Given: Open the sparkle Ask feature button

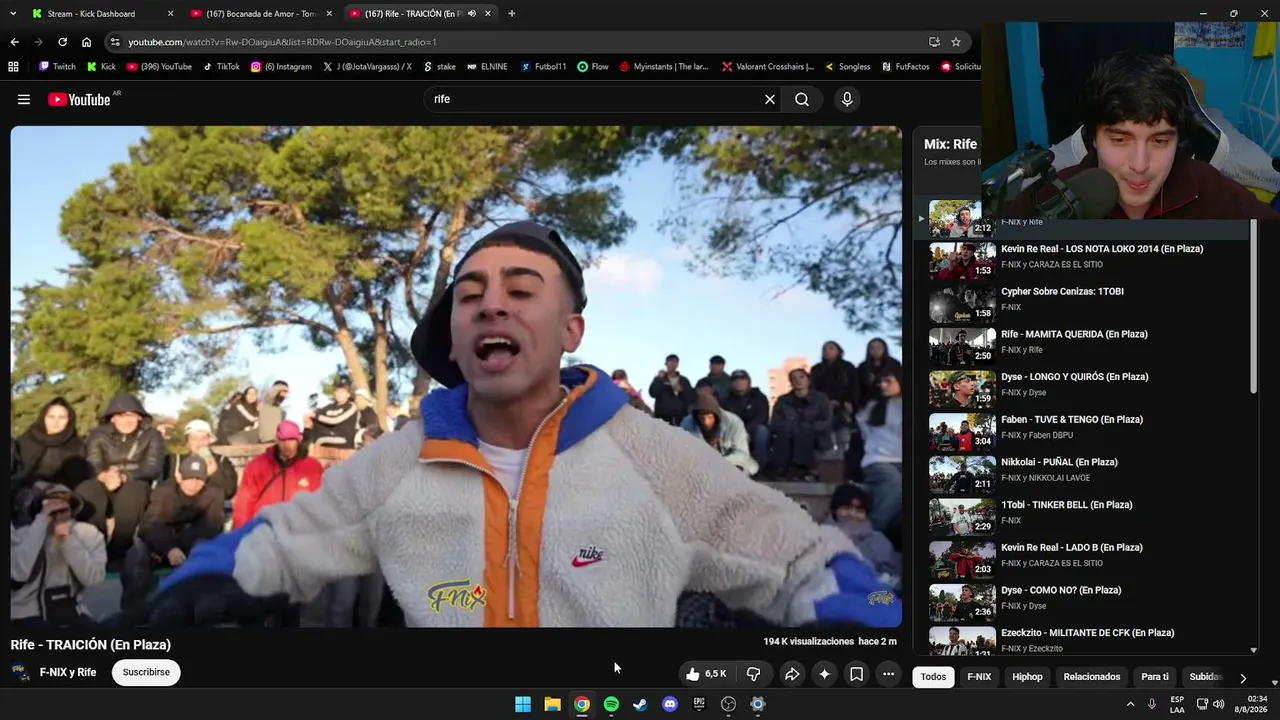Looking at the screenshot, I should click(824, 674).
